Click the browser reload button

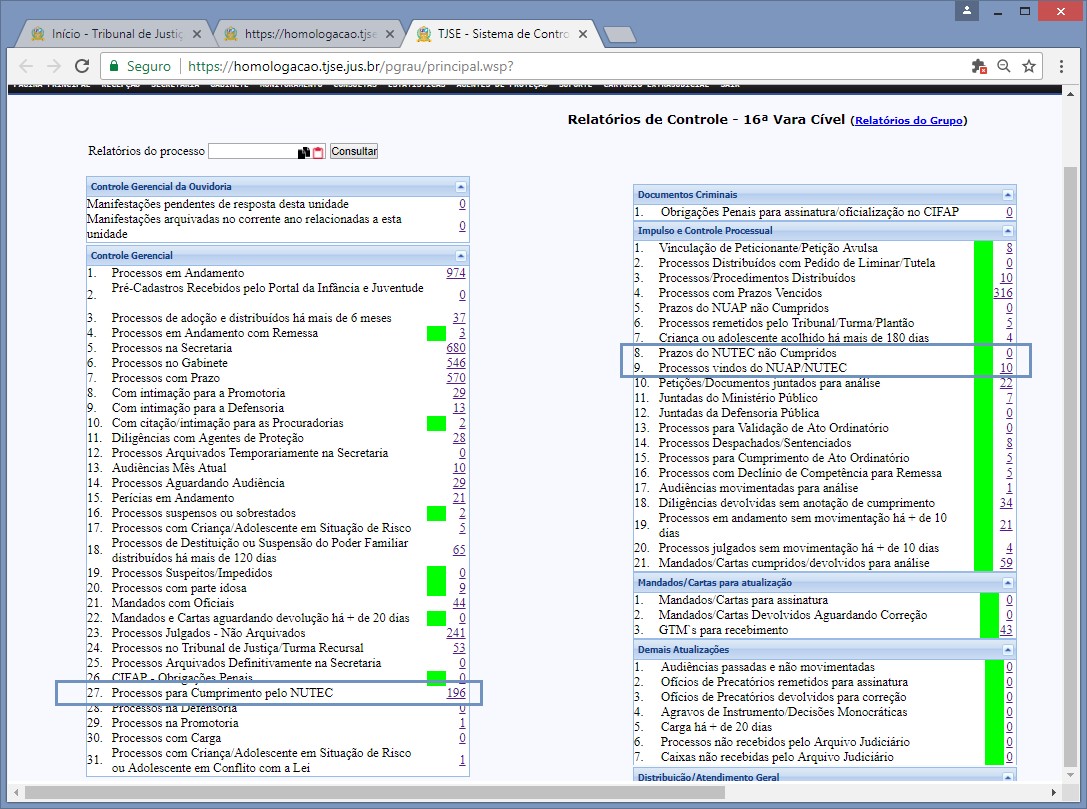(83, 66)
